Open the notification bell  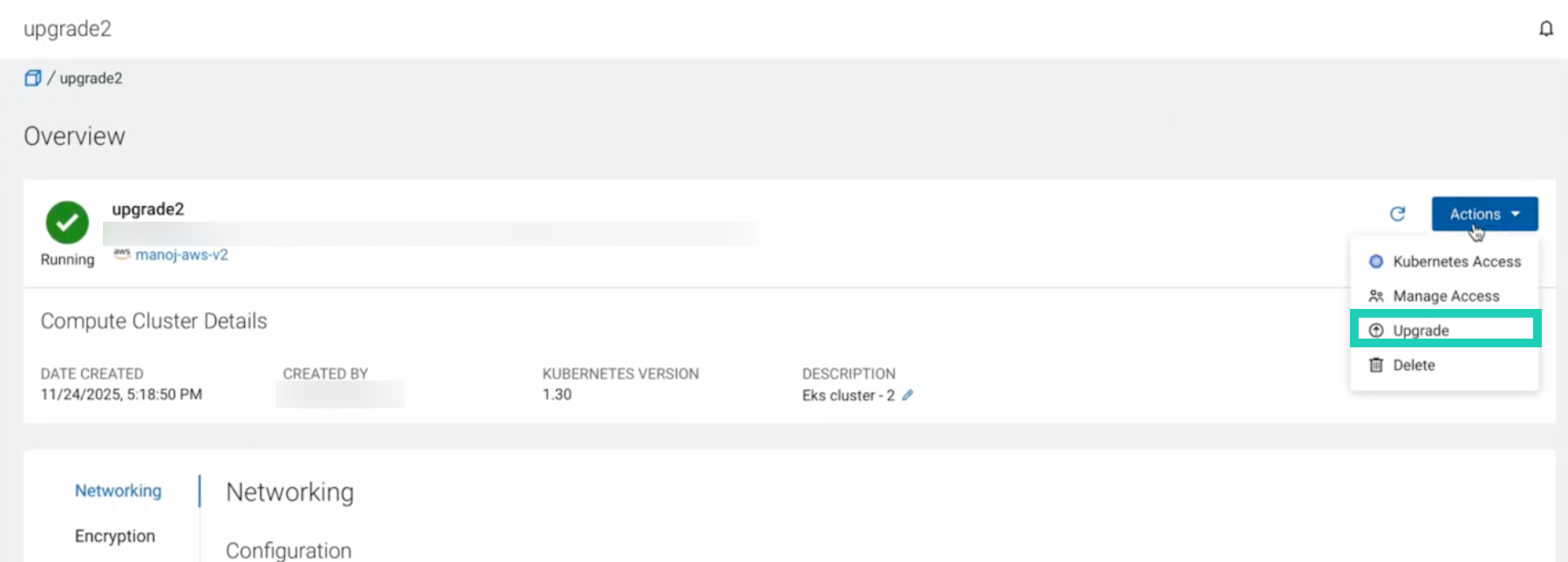1545,28
